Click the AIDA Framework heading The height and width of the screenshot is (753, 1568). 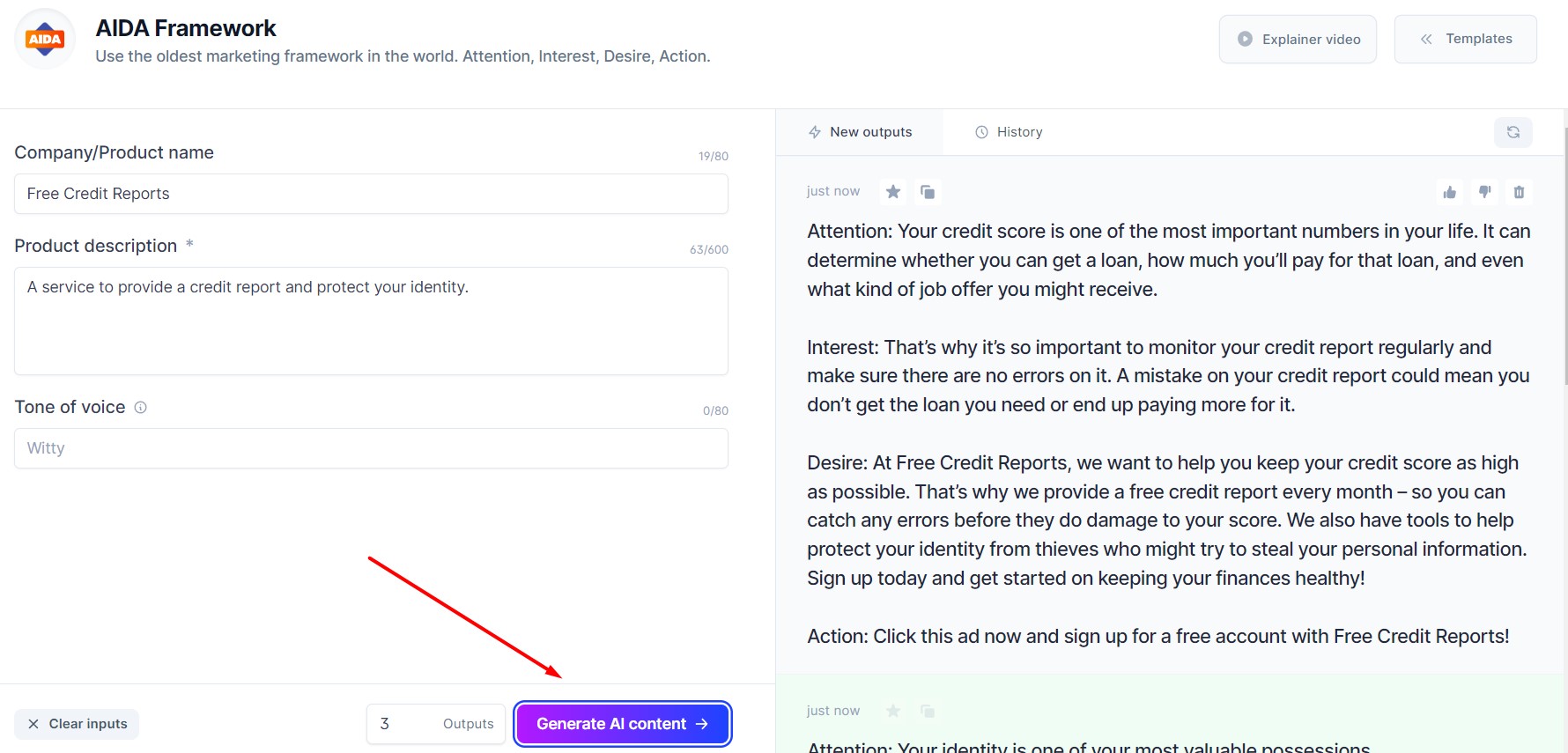point(186,28)
